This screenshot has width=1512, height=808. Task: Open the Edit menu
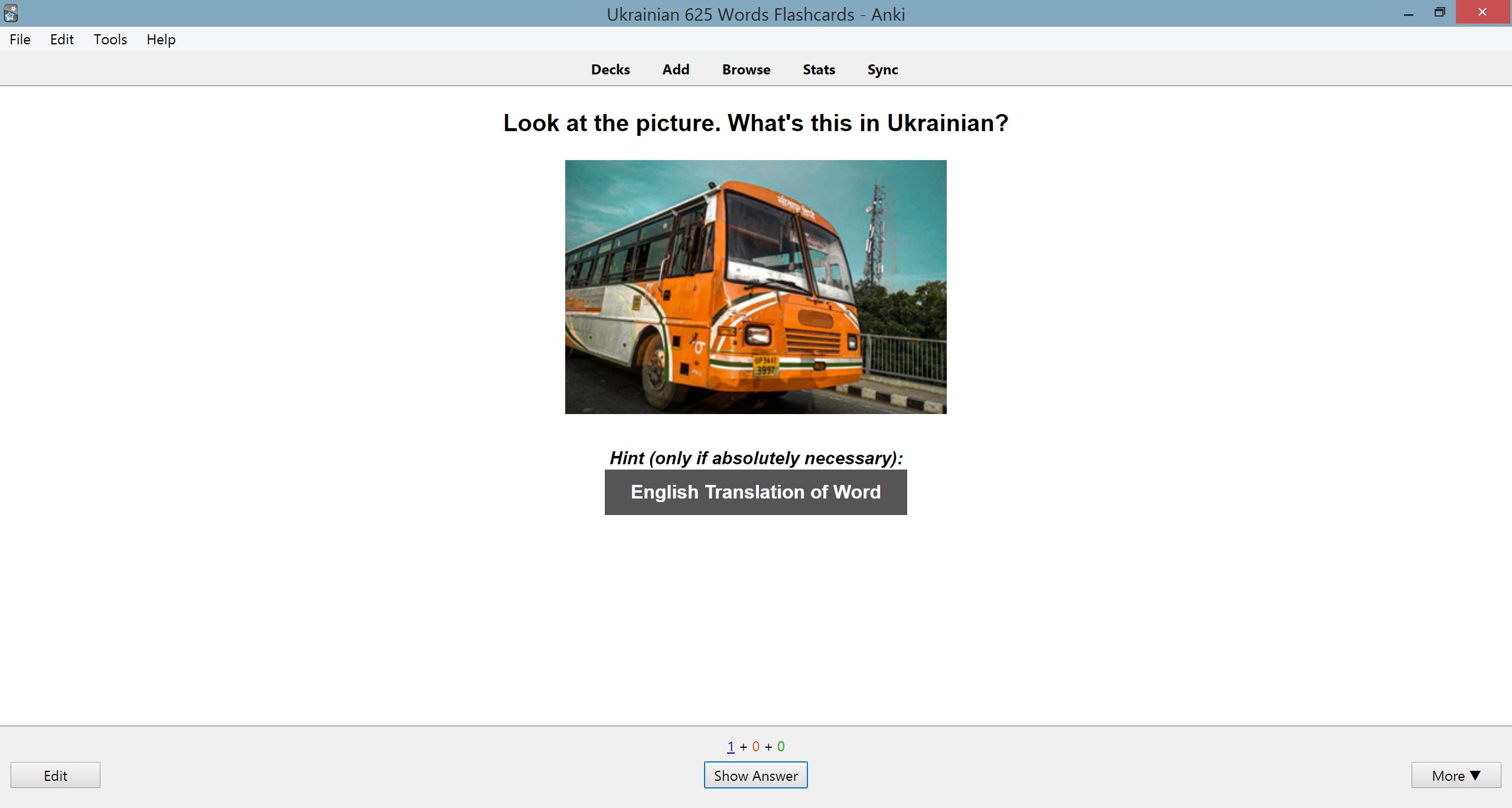62,40
